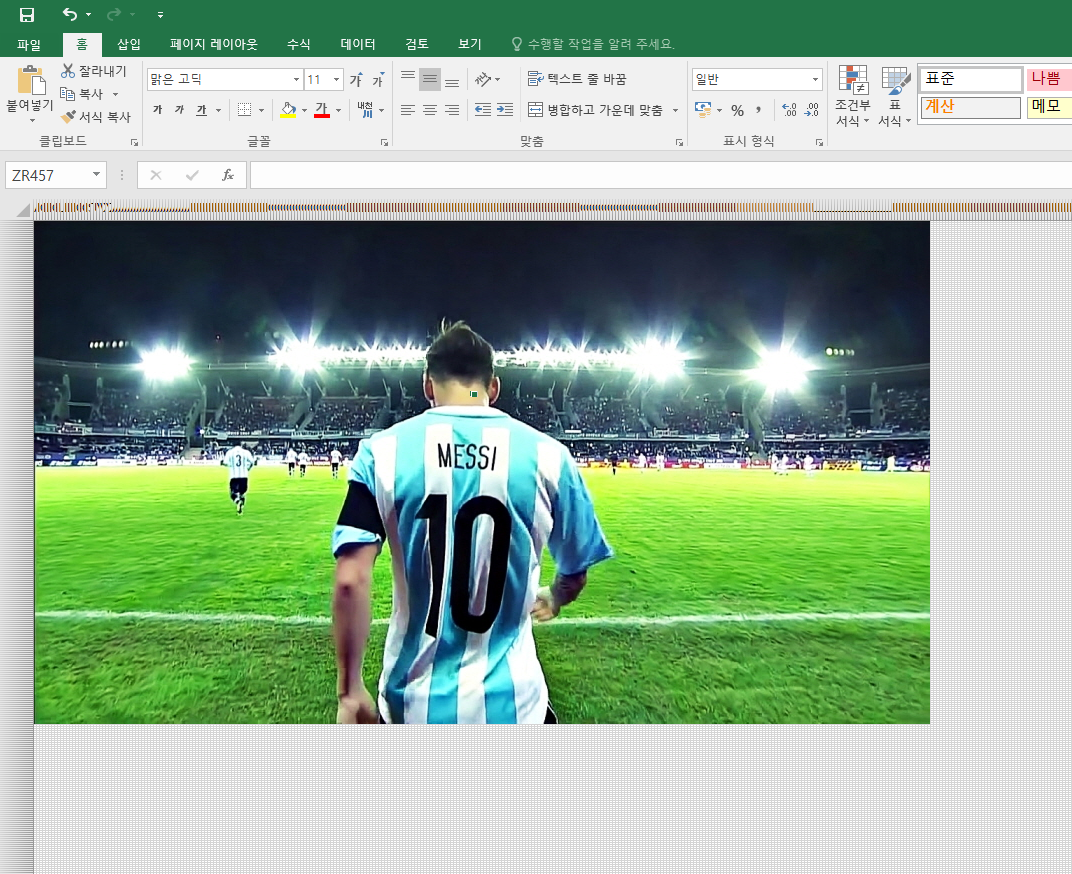This screenshot has width=1072, height=874.
Task: Toggle bold formatting
Action: click(x=157, y=110)
